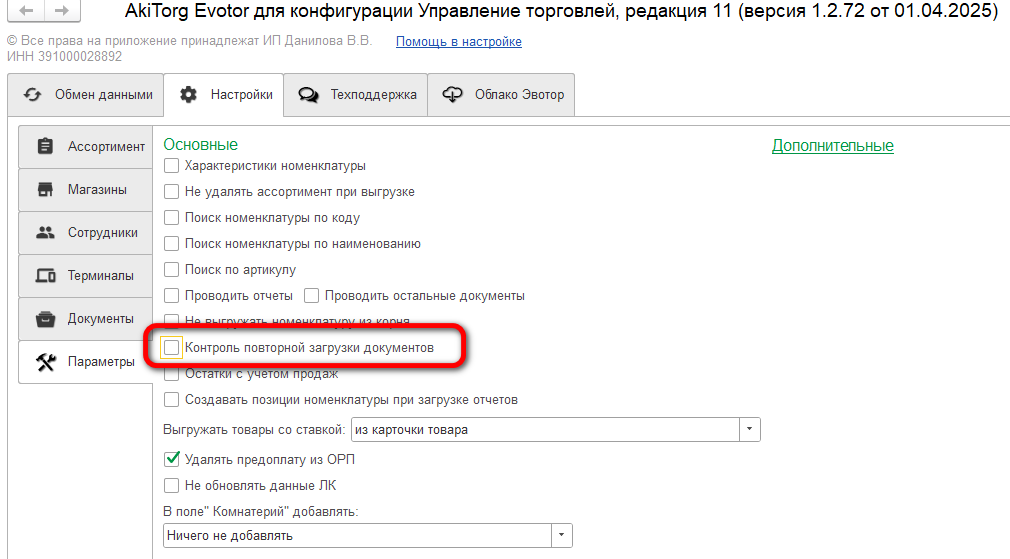Click the forward navigation arrow
The height and width of the screenshot is (559, 1010).
click(62, 10)
